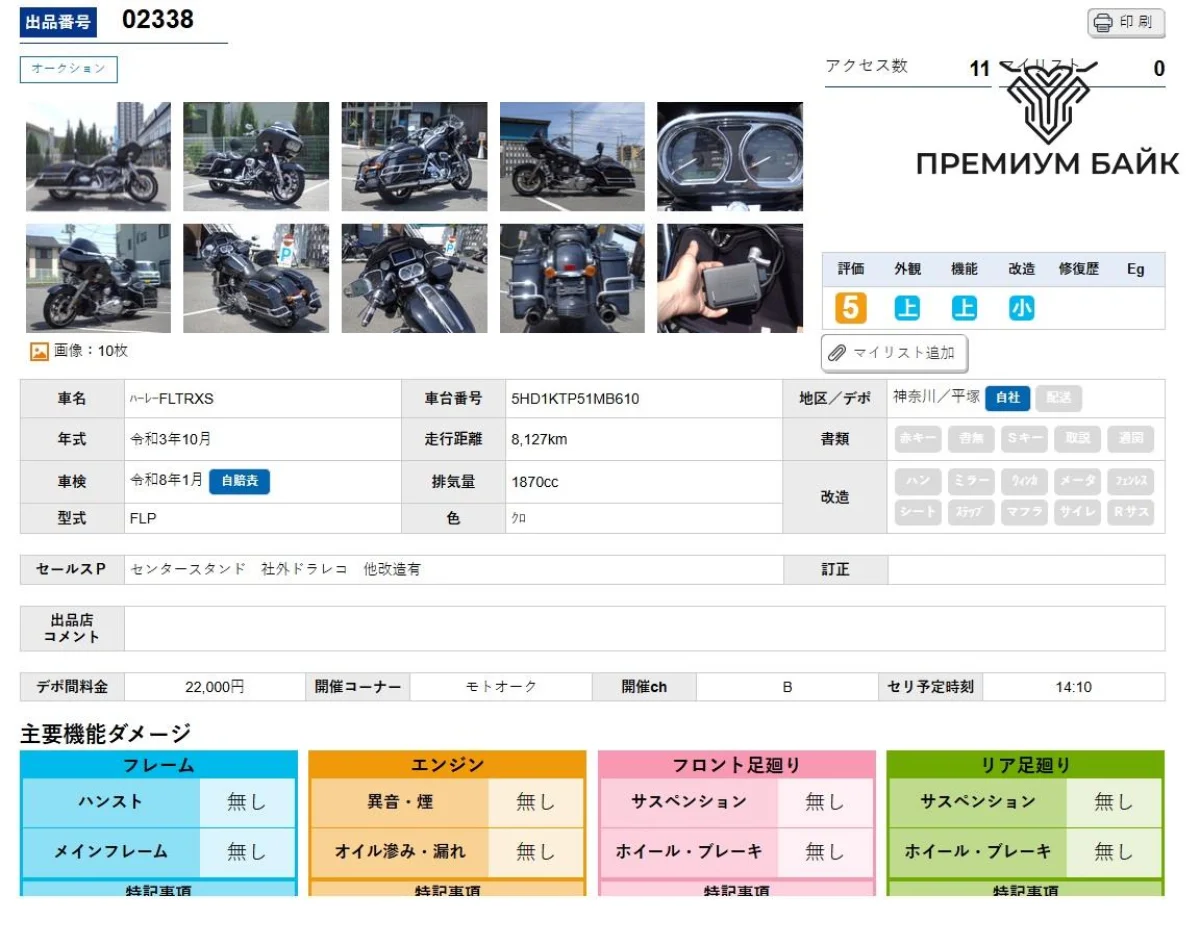
Task: Click the blue 上 badge under 機能
Action: pos(964,308)
